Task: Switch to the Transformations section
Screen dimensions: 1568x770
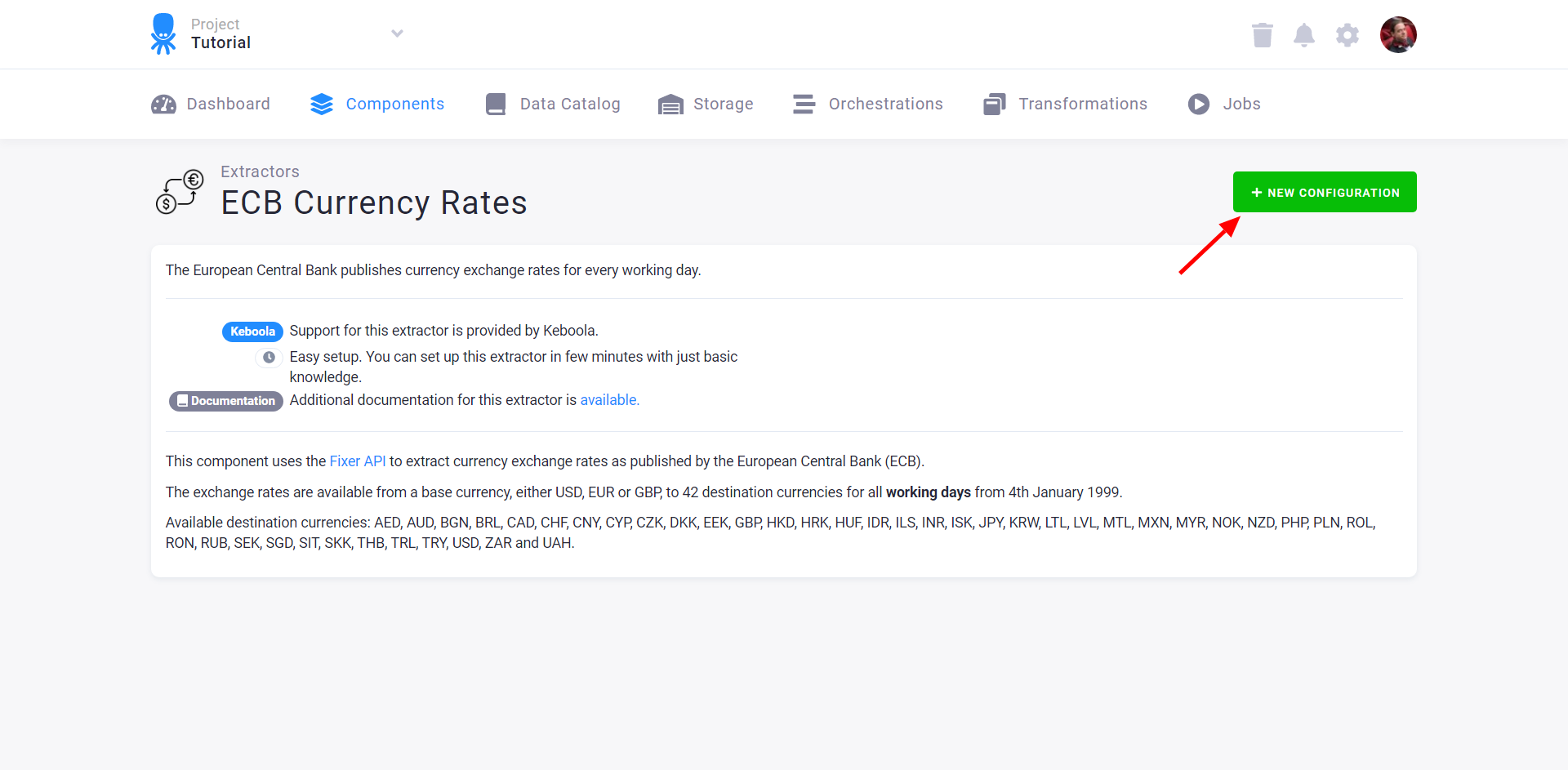Action: (x=1066, y=104)
